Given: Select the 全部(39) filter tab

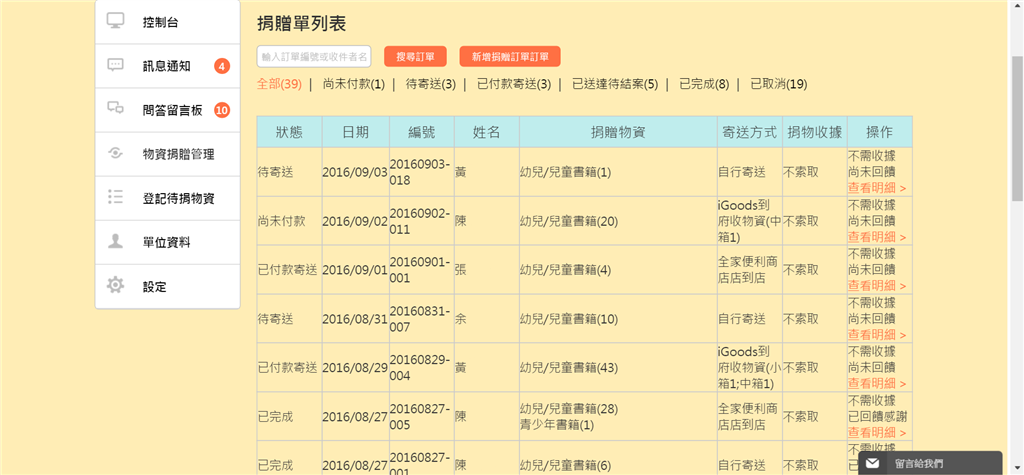Looking at the screenshot, I should pos(280,84).
